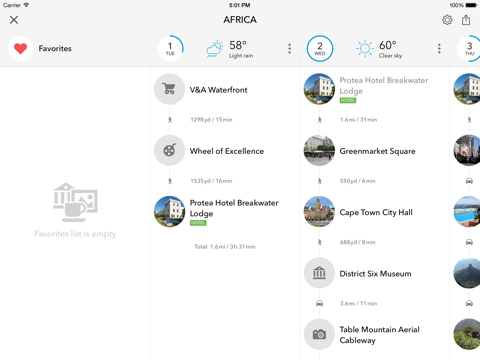The image size is (480, 360).
Task: Tap the Protea Hotel thumbnail in day 1
Action: 169,212
